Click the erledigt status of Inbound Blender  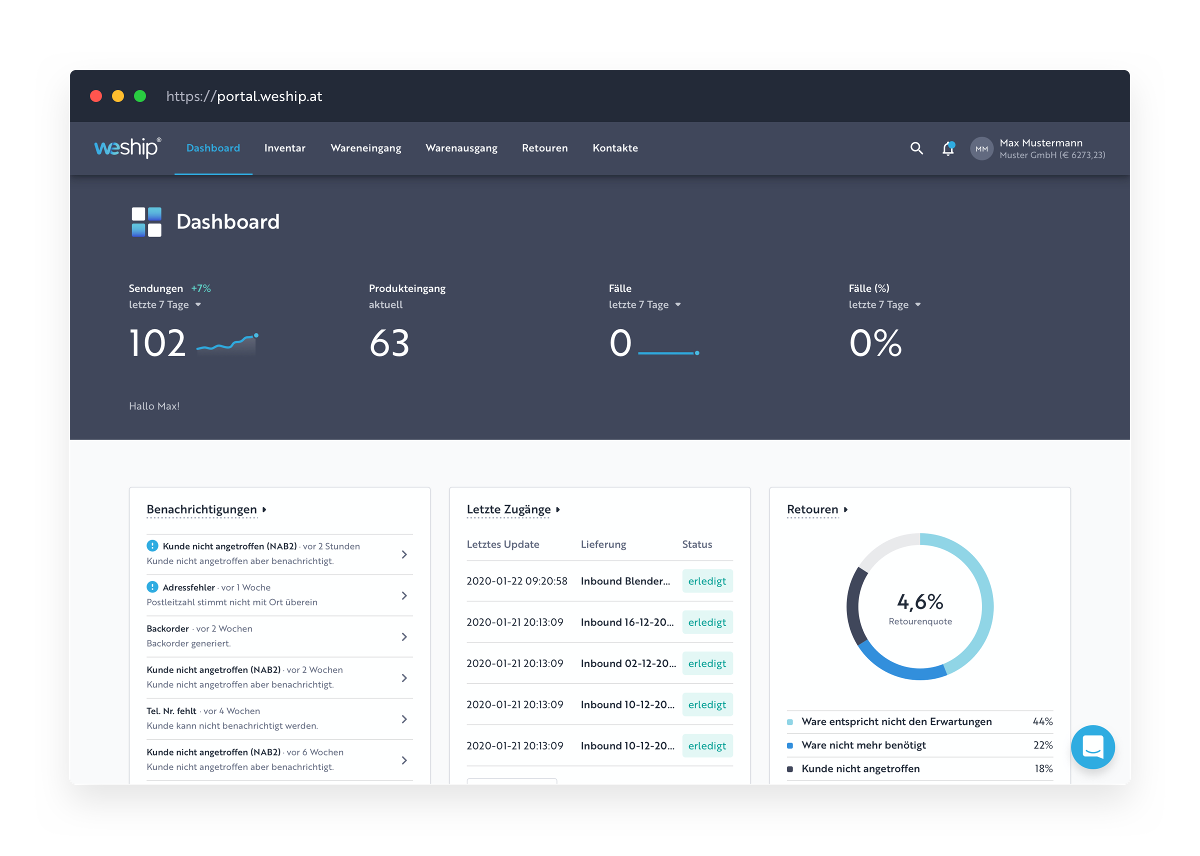coord(707,581)
